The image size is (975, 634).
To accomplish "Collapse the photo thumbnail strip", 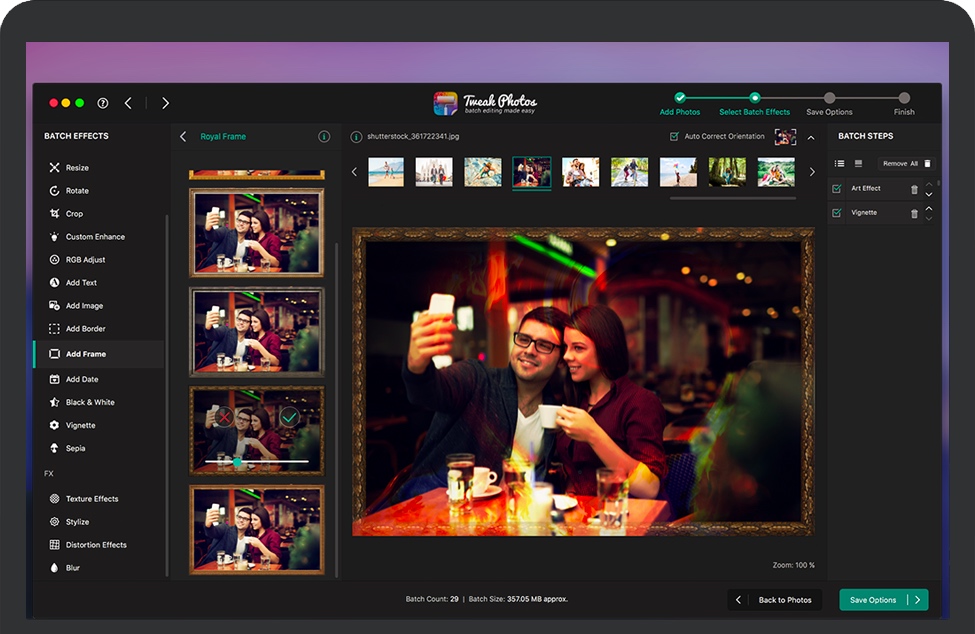I will [x=811, y=137].
